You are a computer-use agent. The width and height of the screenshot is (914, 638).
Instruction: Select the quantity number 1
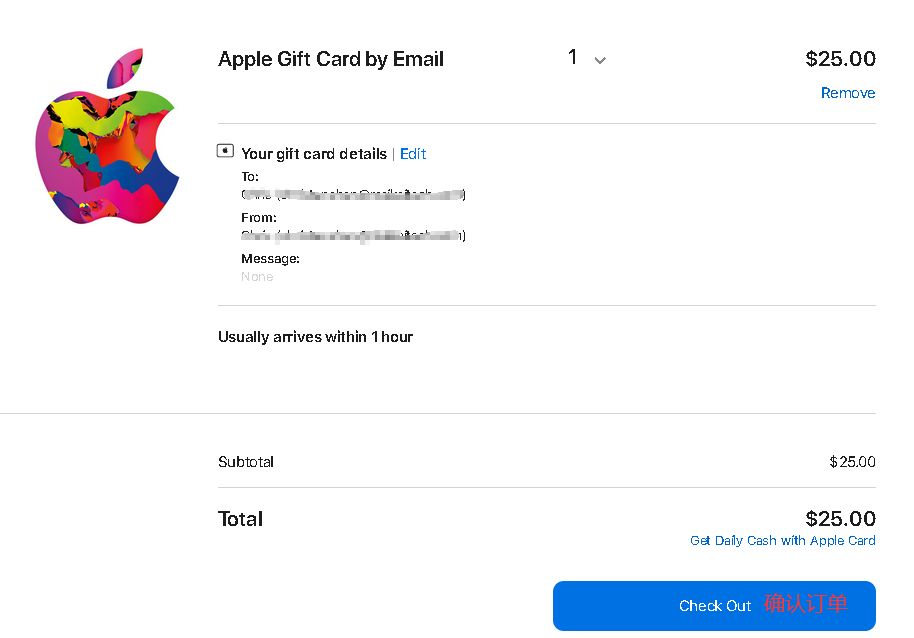coord(573,58)
